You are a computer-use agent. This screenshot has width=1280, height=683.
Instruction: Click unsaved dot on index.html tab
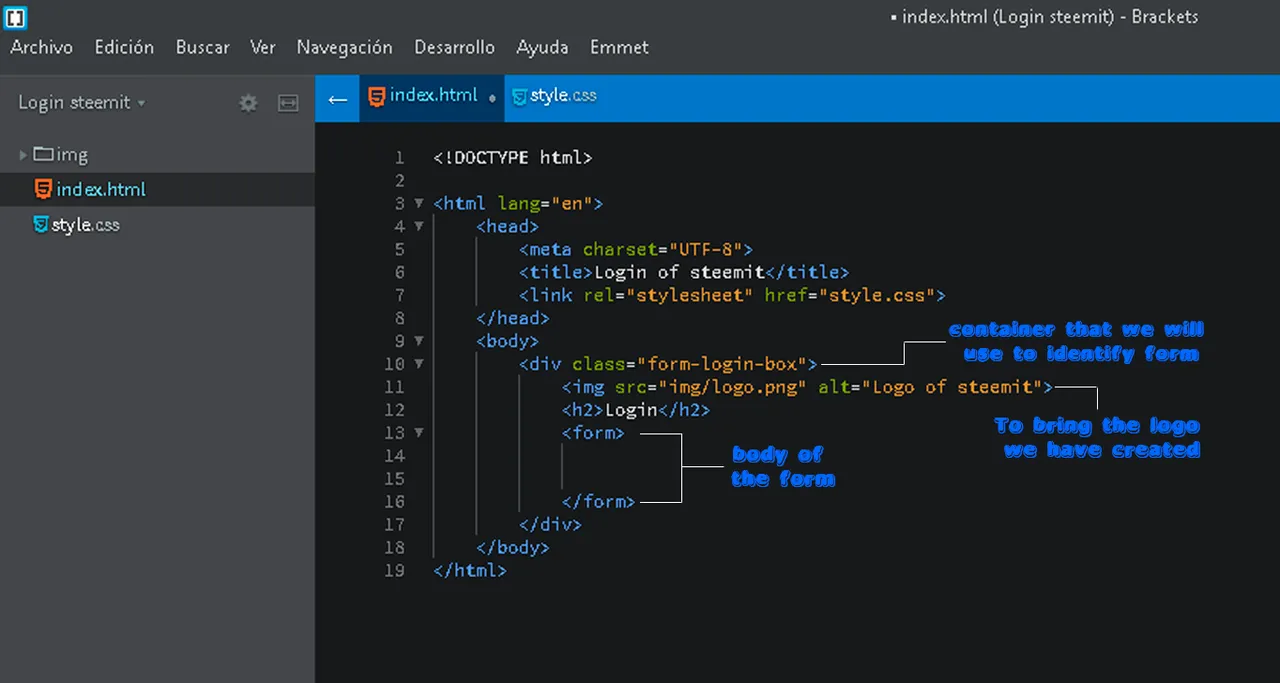[492, 99]
